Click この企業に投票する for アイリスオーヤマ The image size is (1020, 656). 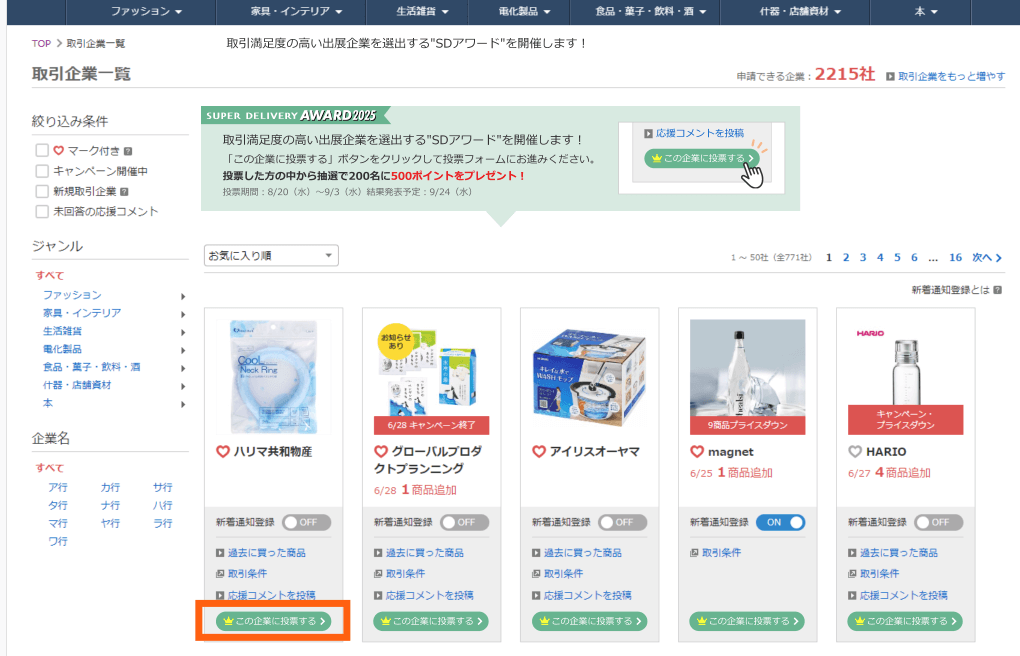pos(589,621)
